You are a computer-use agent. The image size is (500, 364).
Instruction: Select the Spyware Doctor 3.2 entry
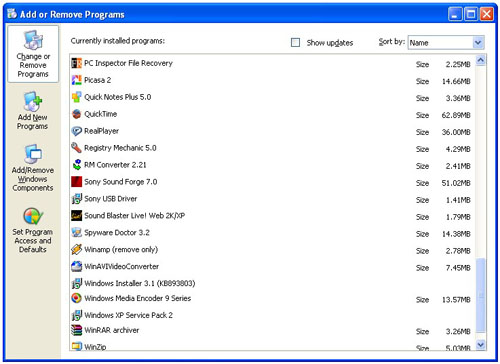(x=272, y=233)
